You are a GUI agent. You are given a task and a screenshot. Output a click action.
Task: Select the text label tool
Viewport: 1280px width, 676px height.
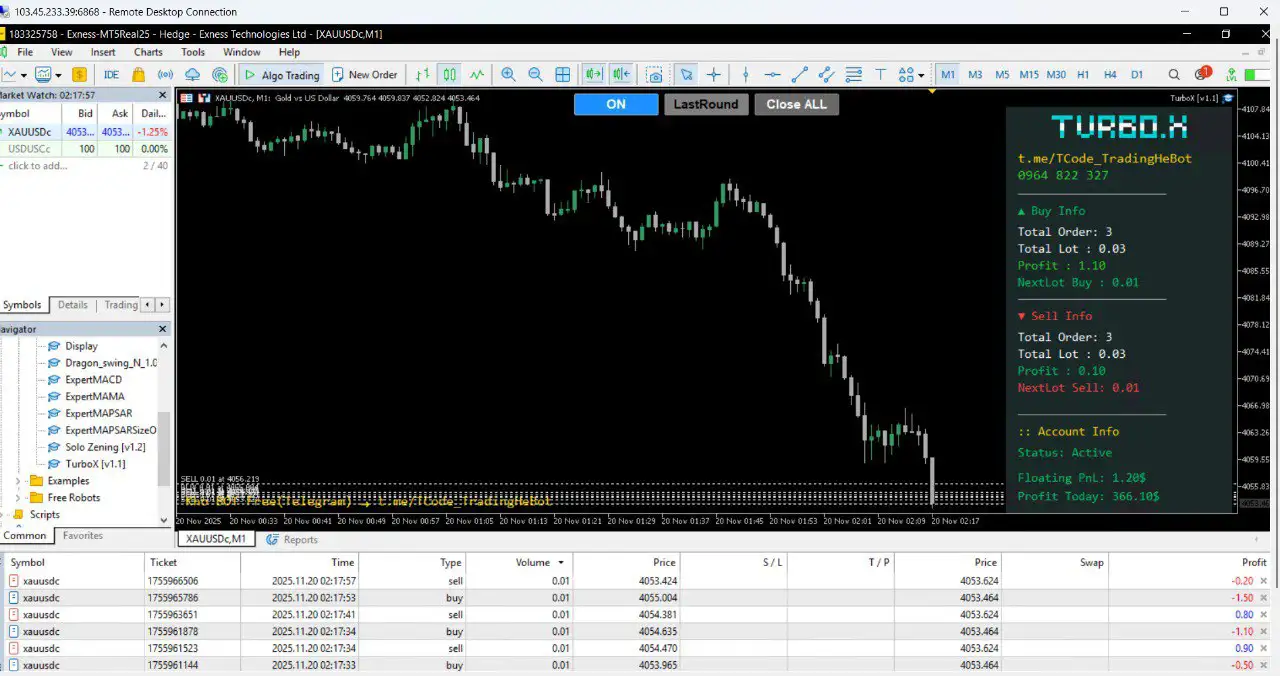[881, 75]
